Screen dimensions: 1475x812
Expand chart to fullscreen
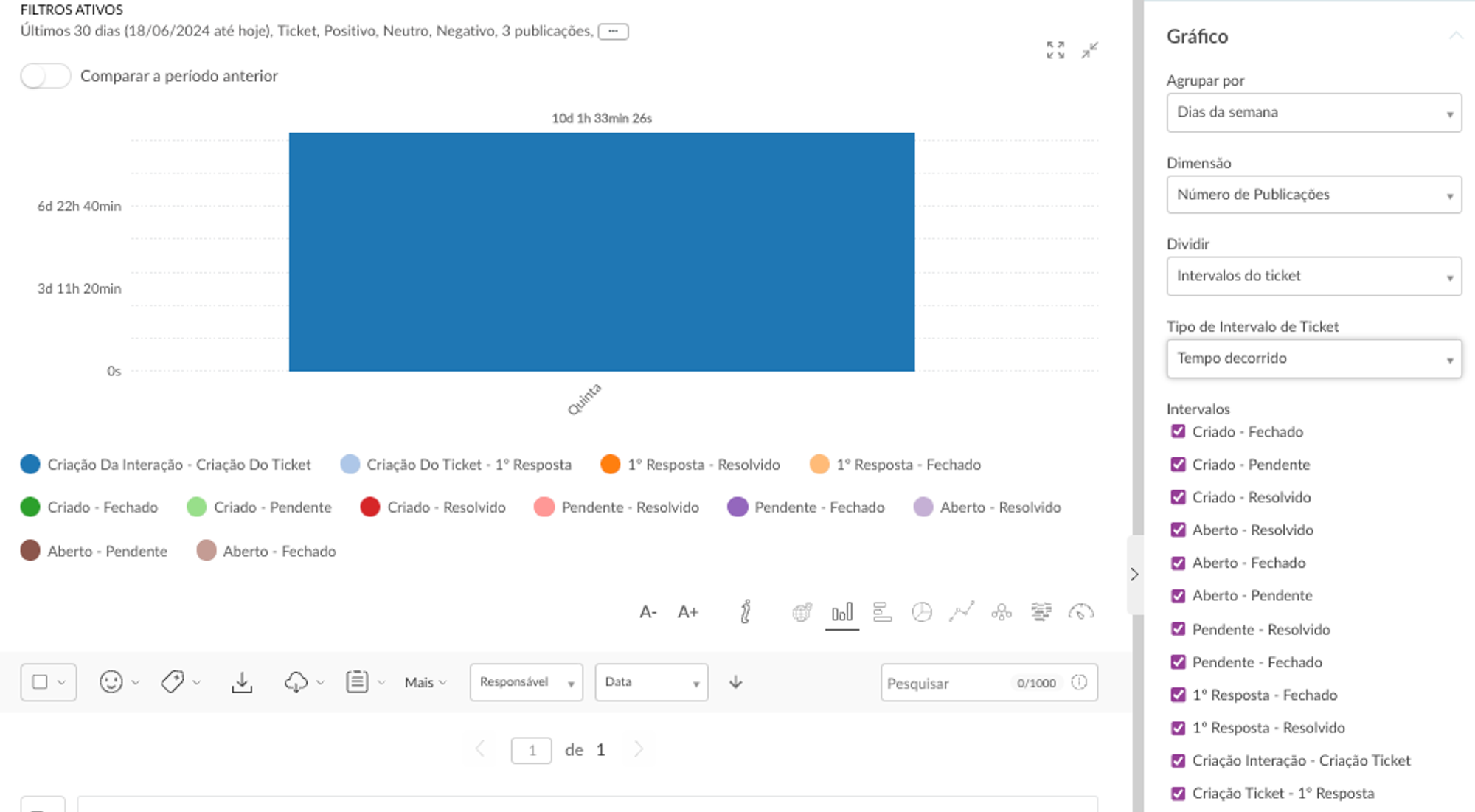tap(1055, 50)
